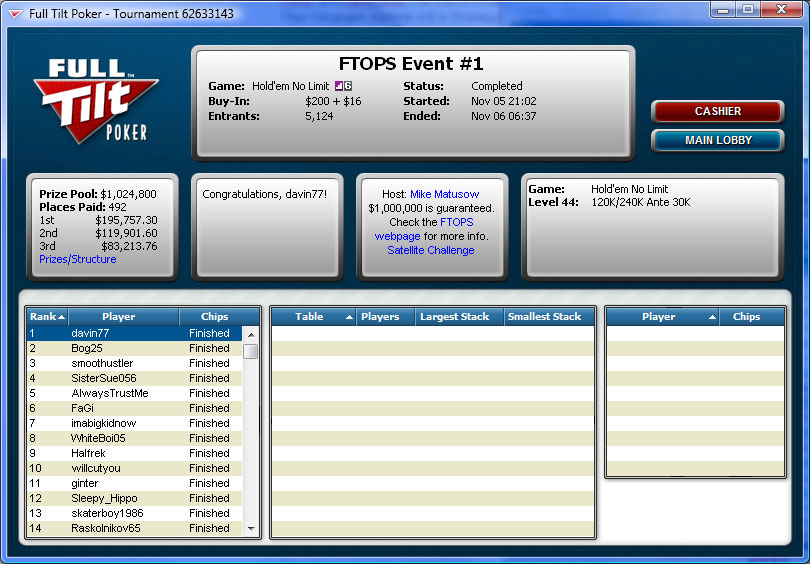Select player AlwaysTrustMe row
Screen dimensions: 810x564
pos(134,393)
